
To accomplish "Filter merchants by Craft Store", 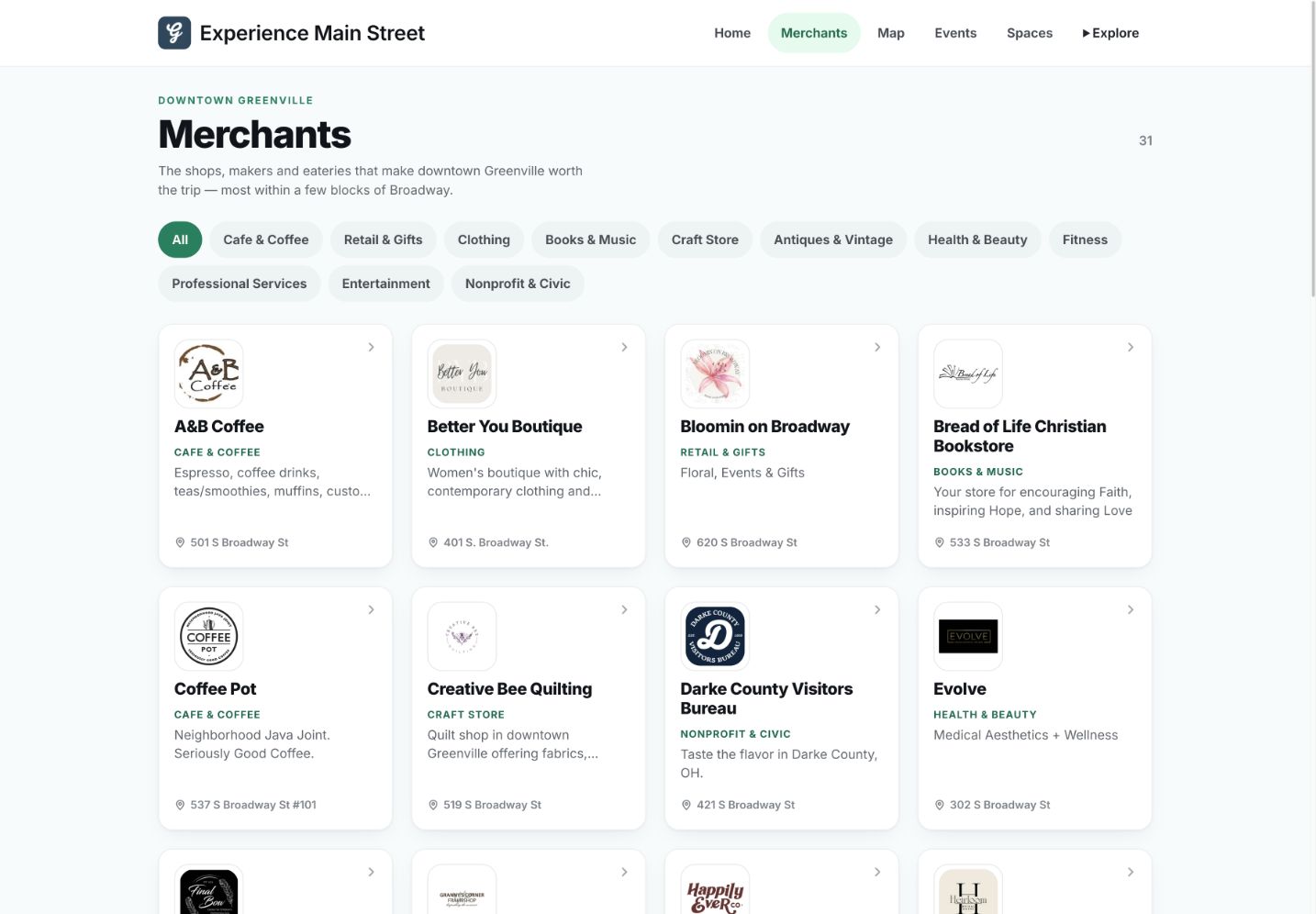I will pyautogui.click(x=705, y=240).
